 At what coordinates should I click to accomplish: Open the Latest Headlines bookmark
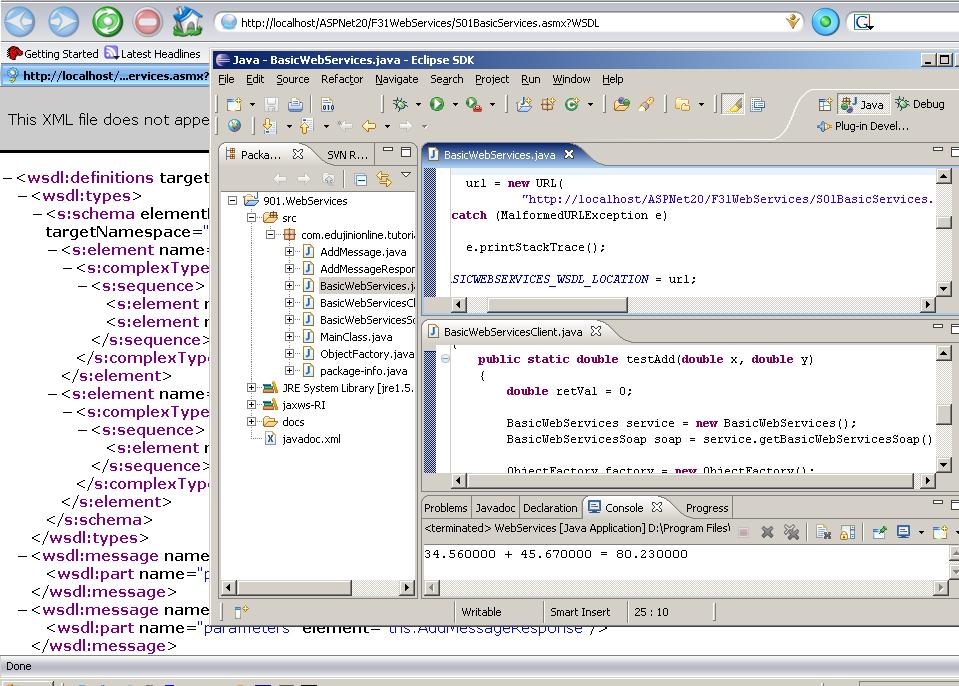(x=152, y=54)
